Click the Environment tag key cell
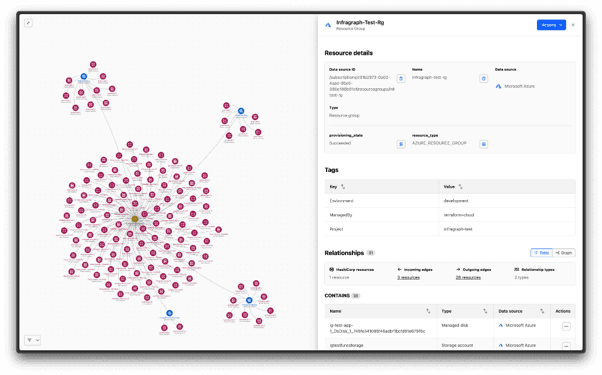The image size is (602, 375). pyautogui.click(x=382, y=201)
